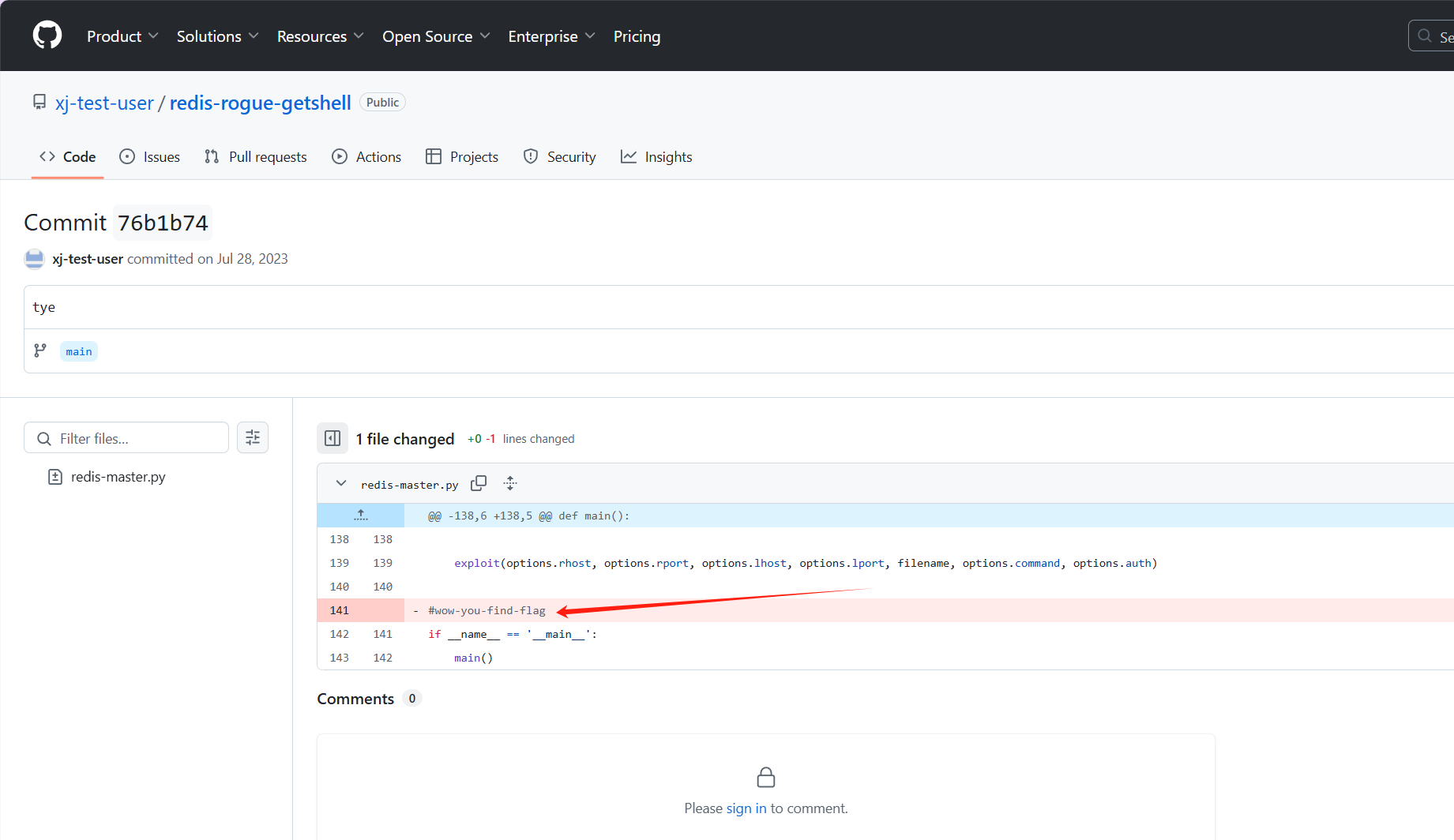Click the git branch icon
This screenshot has width=1454, height=840.
coord(40,351)
